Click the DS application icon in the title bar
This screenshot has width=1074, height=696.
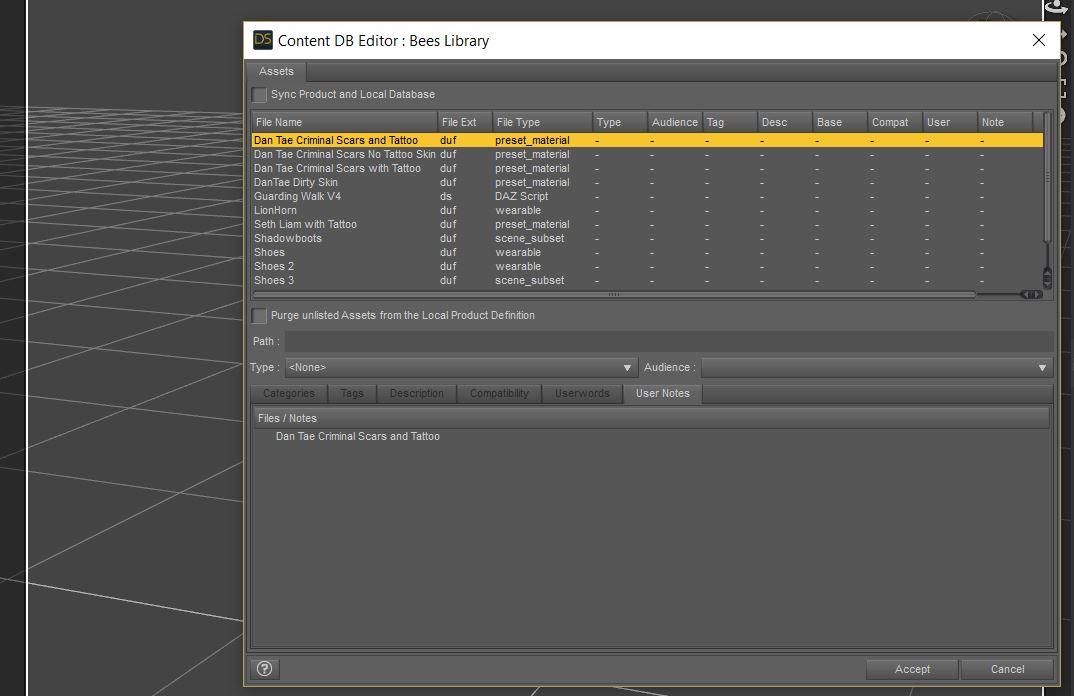click(262, 40)
